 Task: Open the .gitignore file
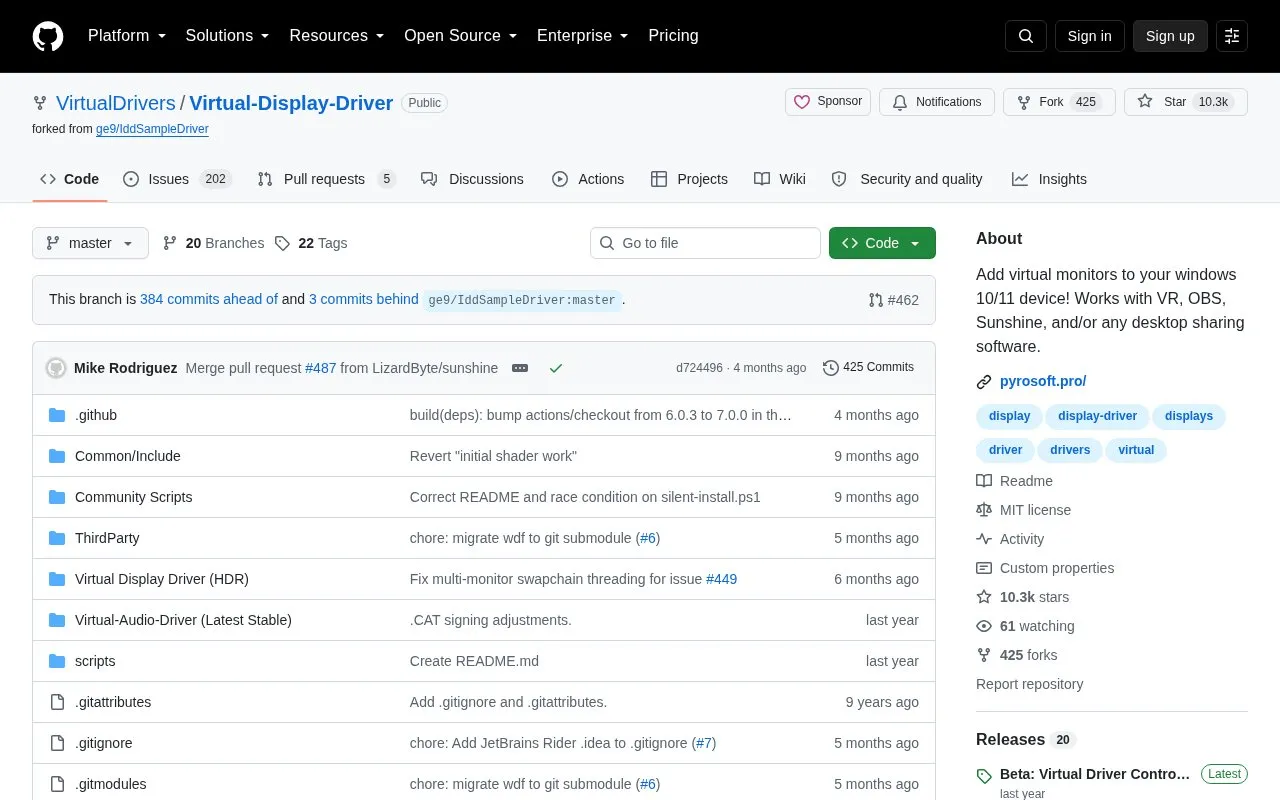[104, 743]
